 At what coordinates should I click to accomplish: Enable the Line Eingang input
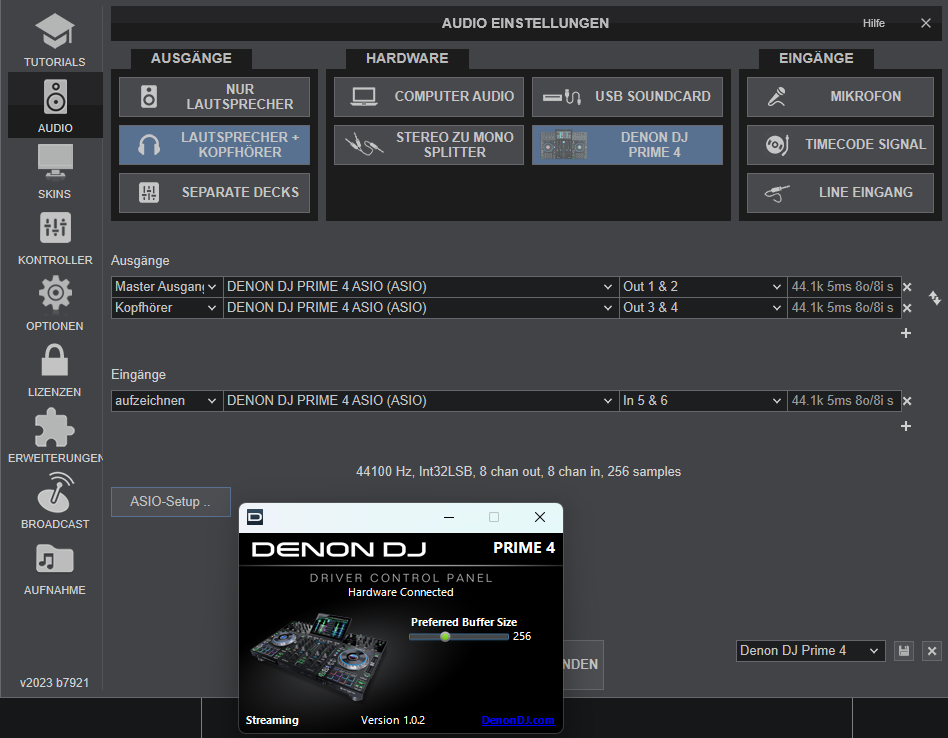coord(840,193)
